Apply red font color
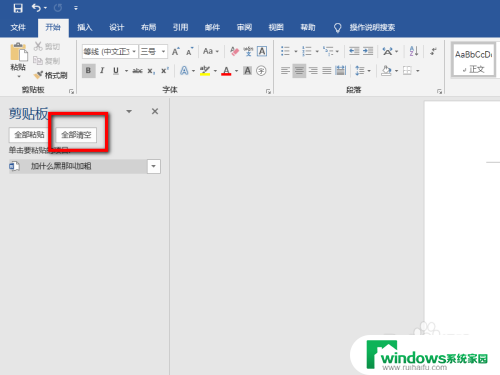This screenshot has height=375, width=500. click(x=226, y=71)
